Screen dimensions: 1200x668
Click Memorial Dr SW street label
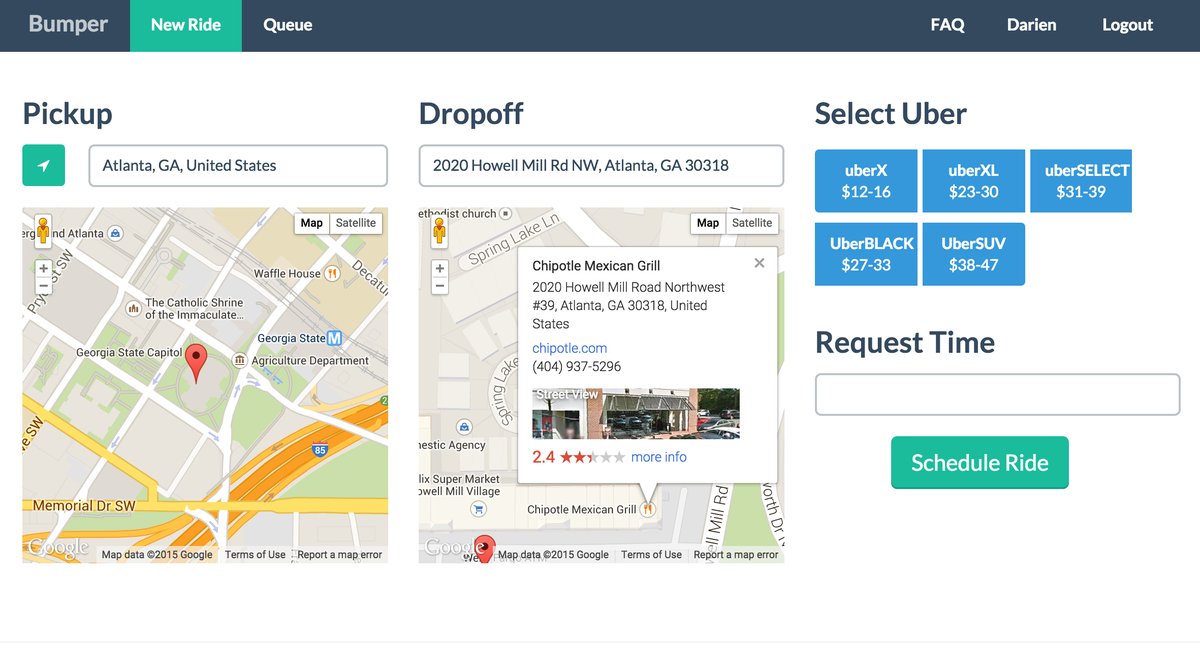pyautogui.click(x=84, y=506)
